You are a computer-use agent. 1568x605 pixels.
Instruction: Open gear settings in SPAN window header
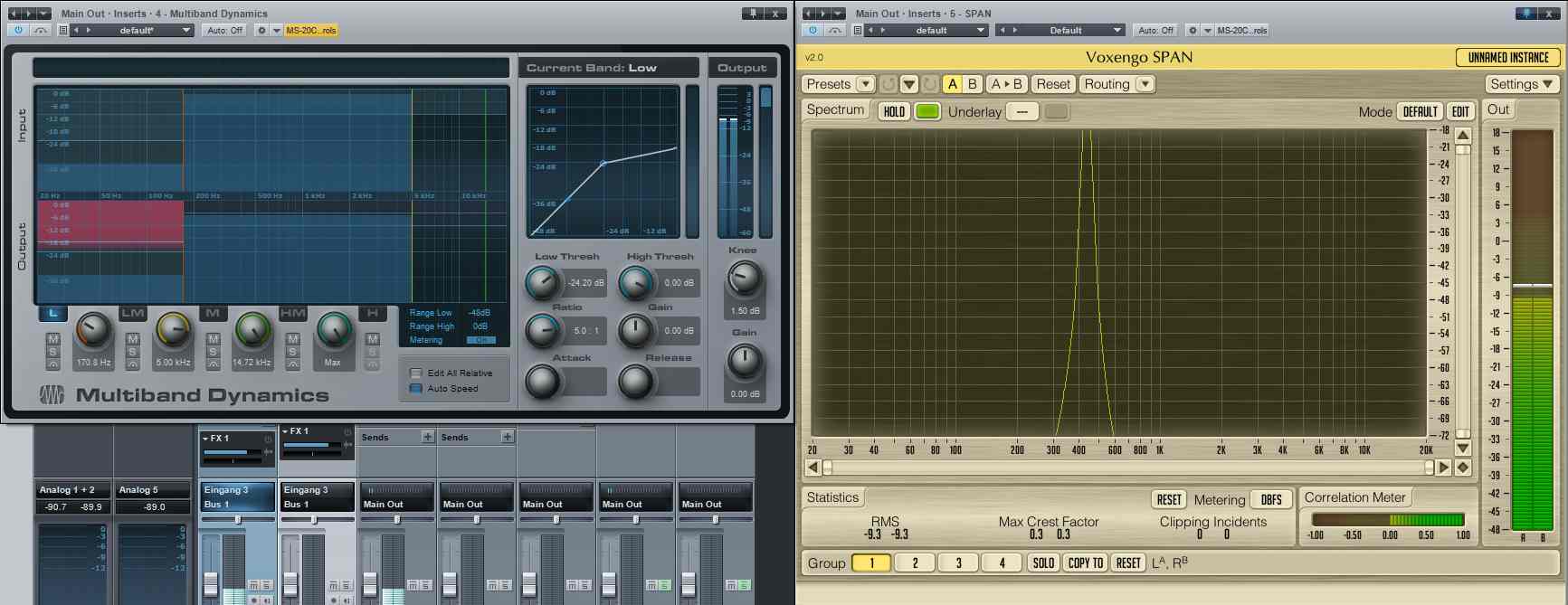click(1193, 30)
